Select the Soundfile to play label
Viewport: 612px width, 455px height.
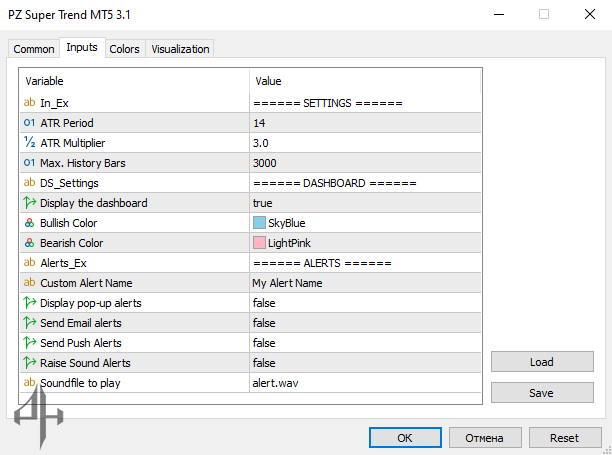coord(80,383)
